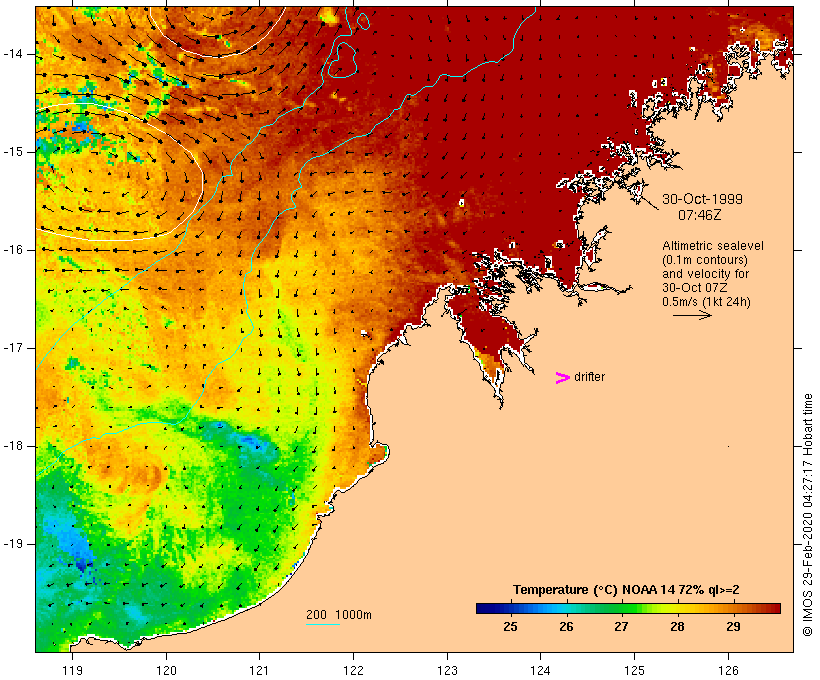Click the 123 longitude axis label
The image size is (820, 680).
[447, 670]
